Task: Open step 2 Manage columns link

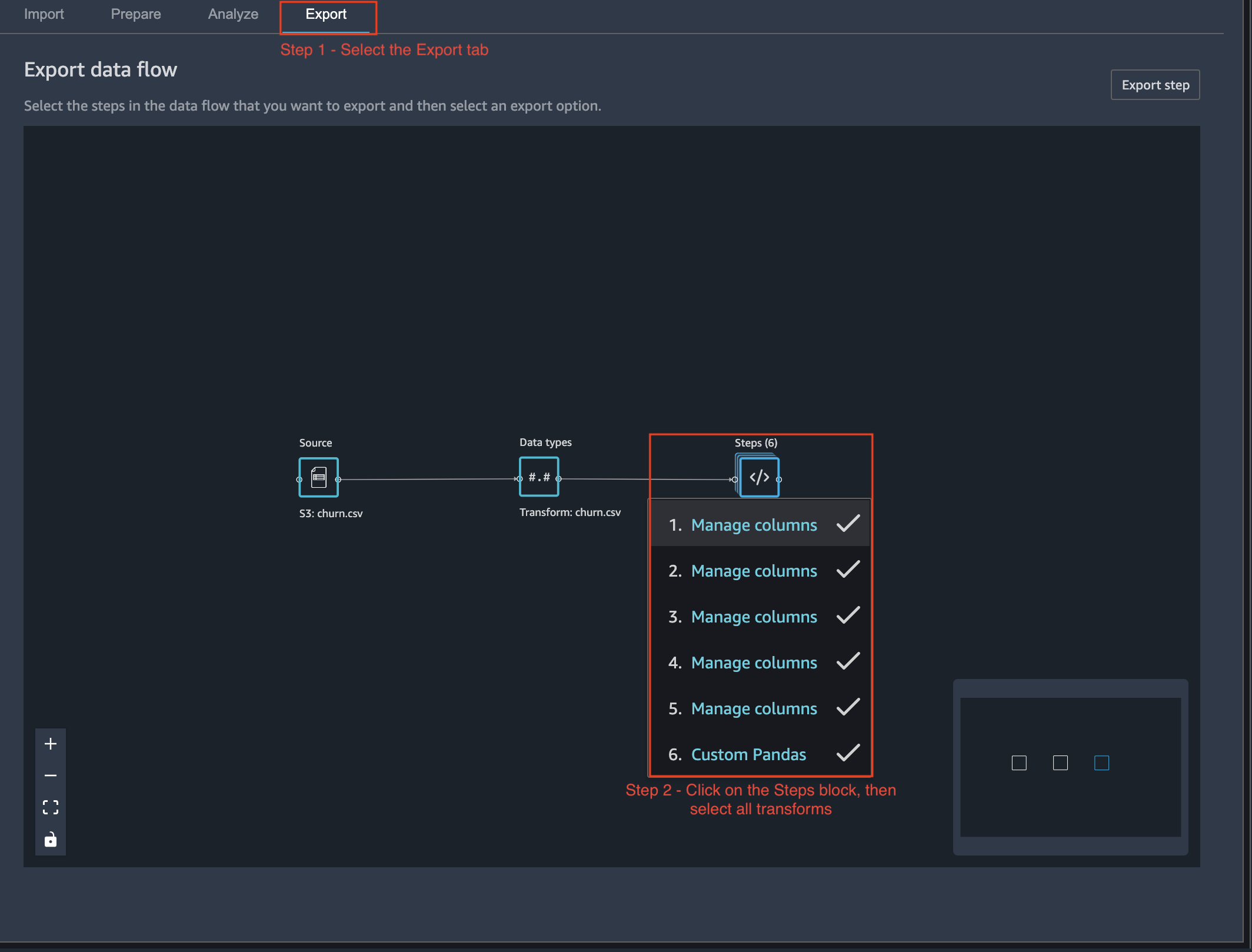Action: pyautogui.click(x=754, y=571)
